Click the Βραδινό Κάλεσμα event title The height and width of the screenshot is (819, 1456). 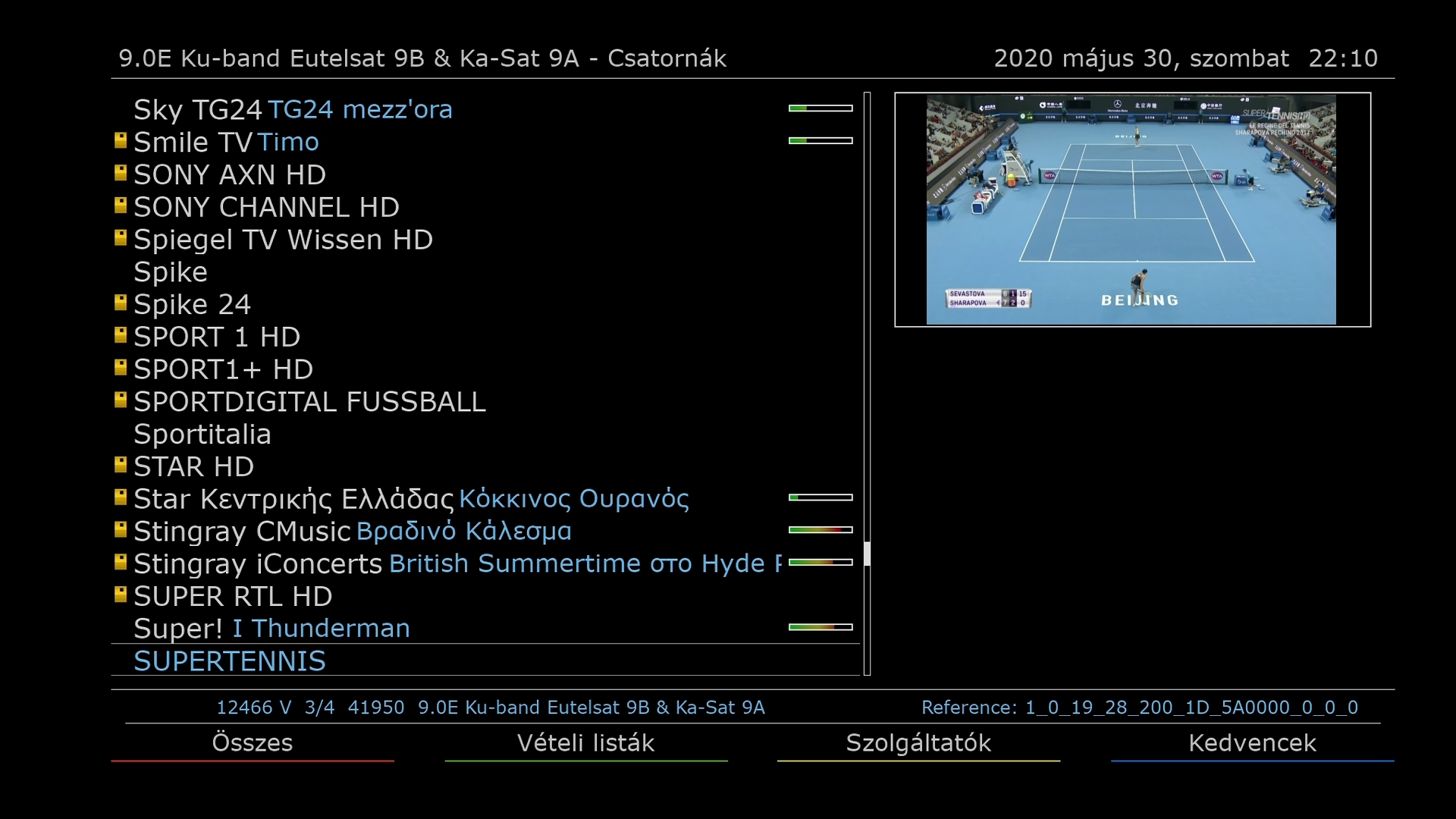(x=464, y=531)
